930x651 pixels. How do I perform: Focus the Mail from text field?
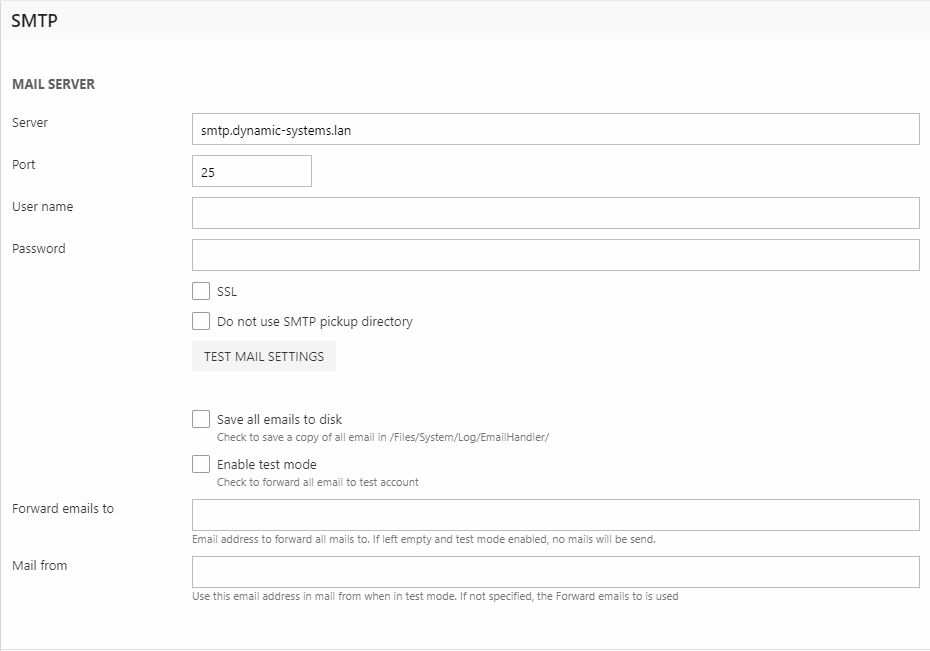[x=555, y=572]
